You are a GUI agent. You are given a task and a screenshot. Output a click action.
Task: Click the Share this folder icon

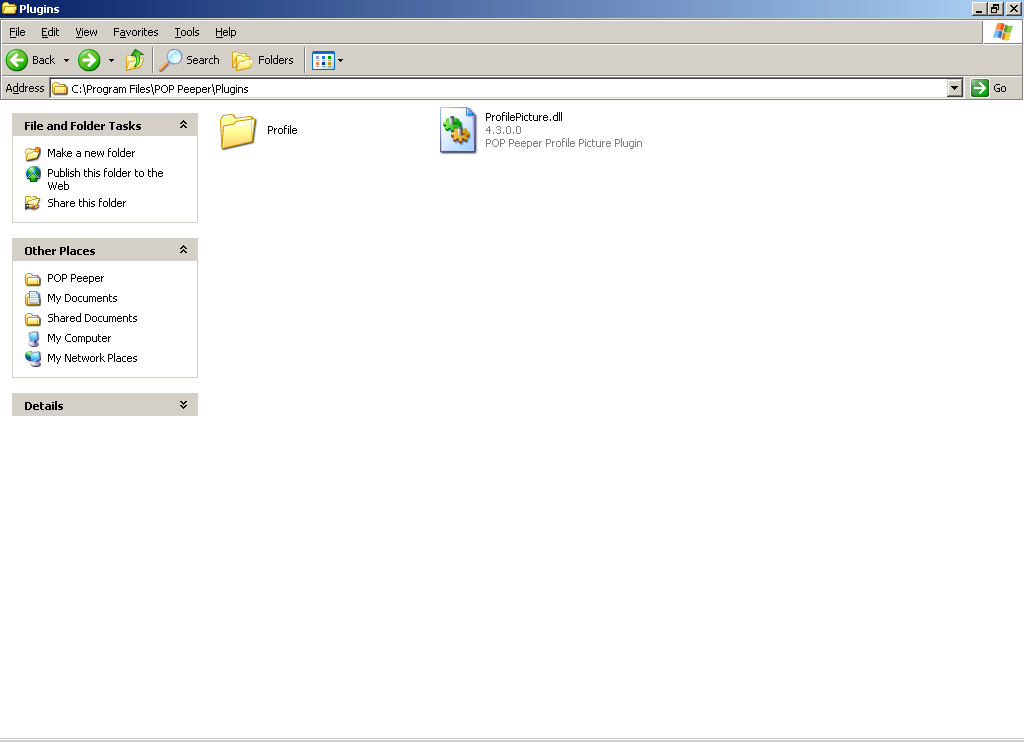33,203
